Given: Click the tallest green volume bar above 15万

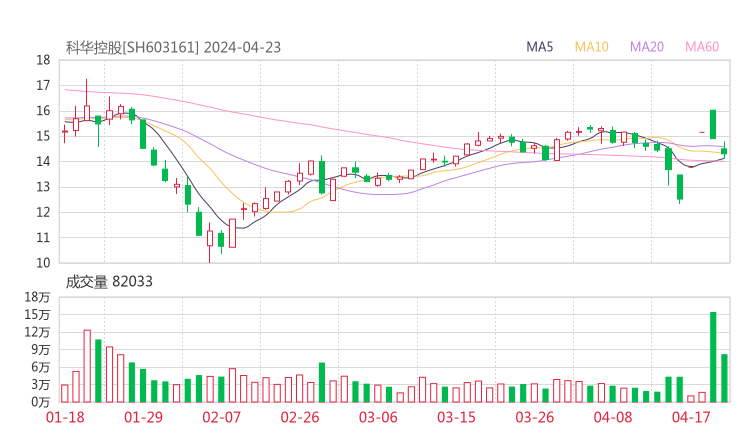Looking at the screenshot, I should point(713,357).
